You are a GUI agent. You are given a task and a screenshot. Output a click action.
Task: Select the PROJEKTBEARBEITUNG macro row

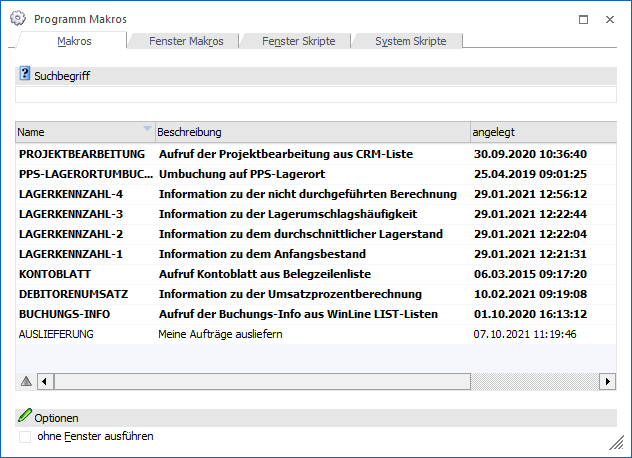click(82, 154)
